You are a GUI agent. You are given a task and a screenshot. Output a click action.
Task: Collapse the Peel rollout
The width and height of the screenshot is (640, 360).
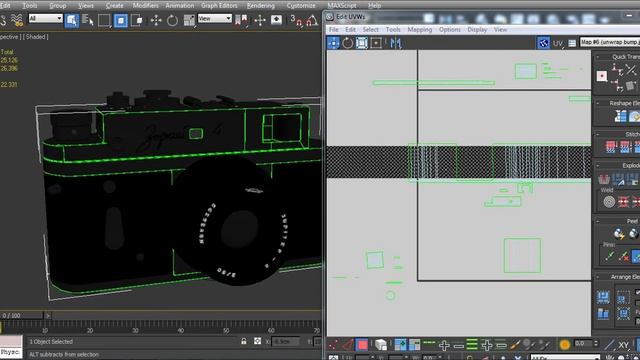pyautogui.click(x=598, y=221)
